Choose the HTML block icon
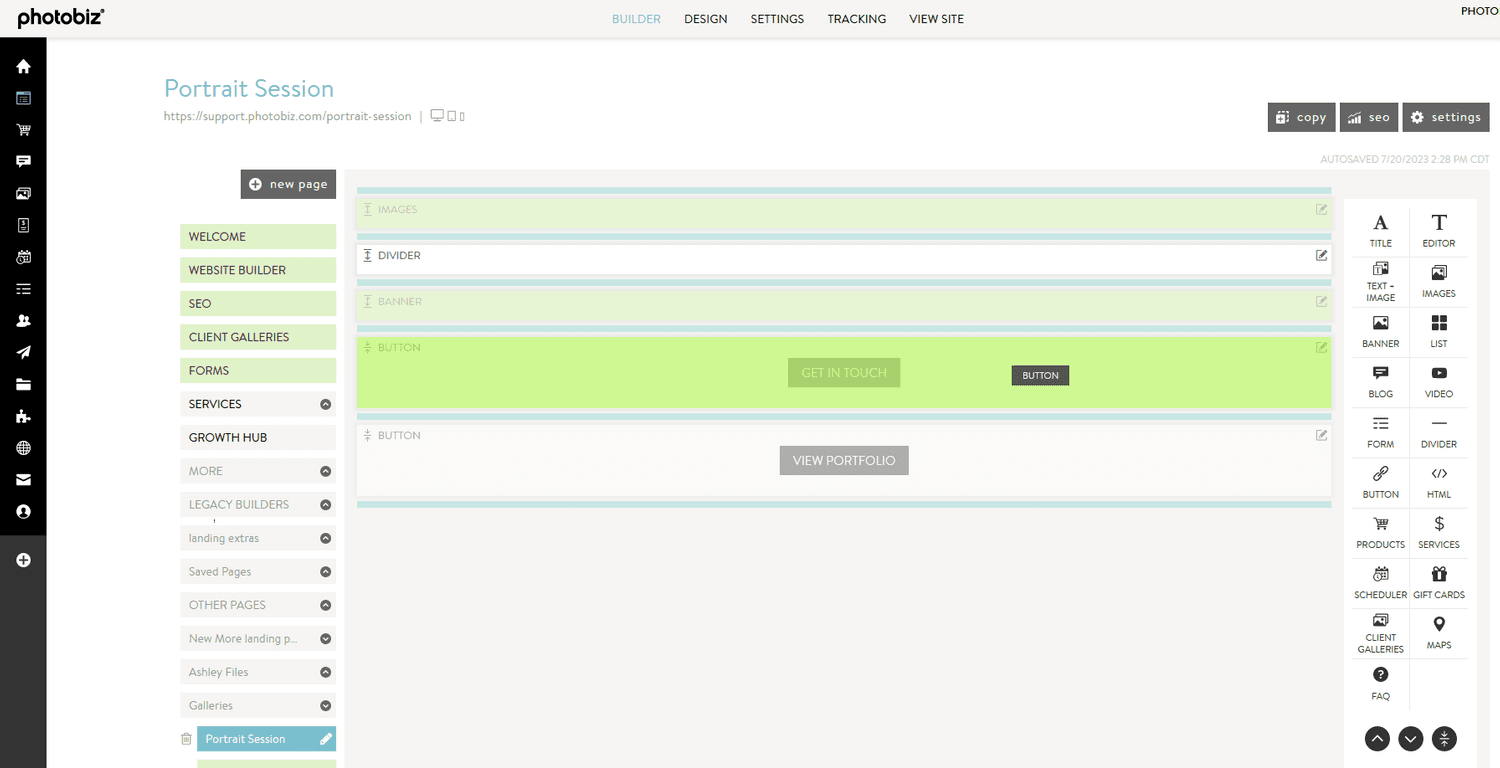 coord(1438,481)
